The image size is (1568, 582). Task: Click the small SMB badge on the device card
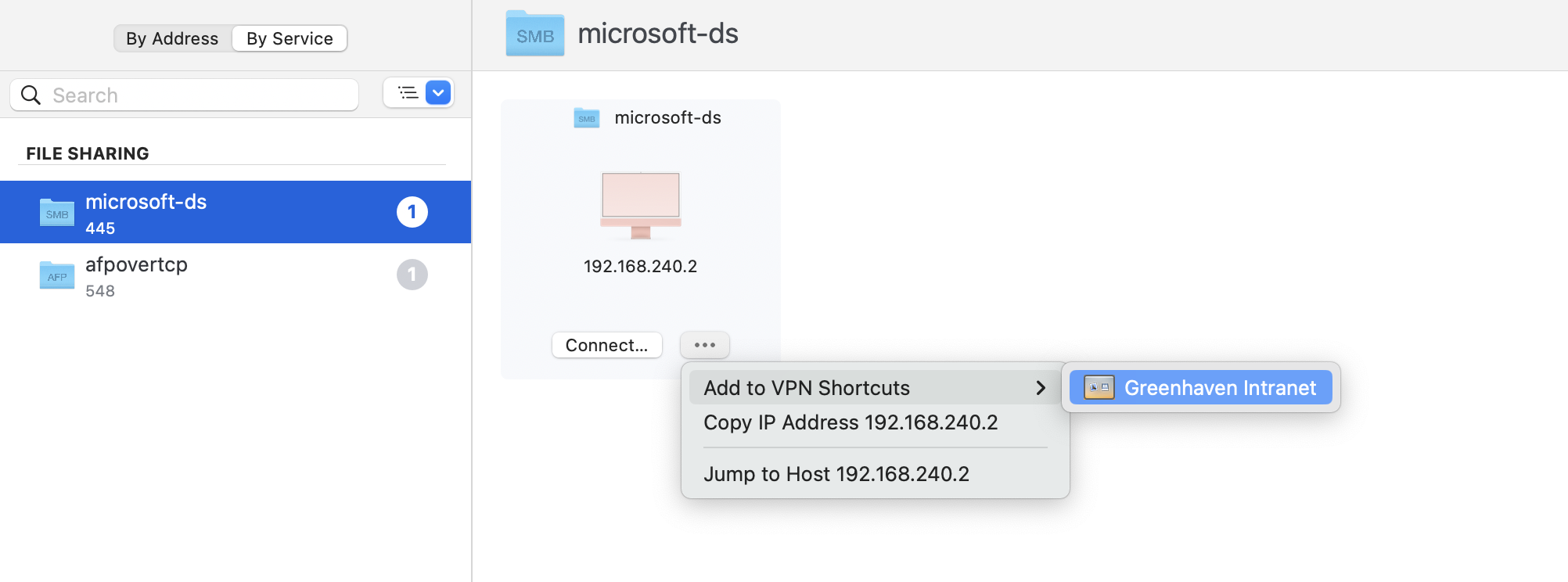(586, 117)
